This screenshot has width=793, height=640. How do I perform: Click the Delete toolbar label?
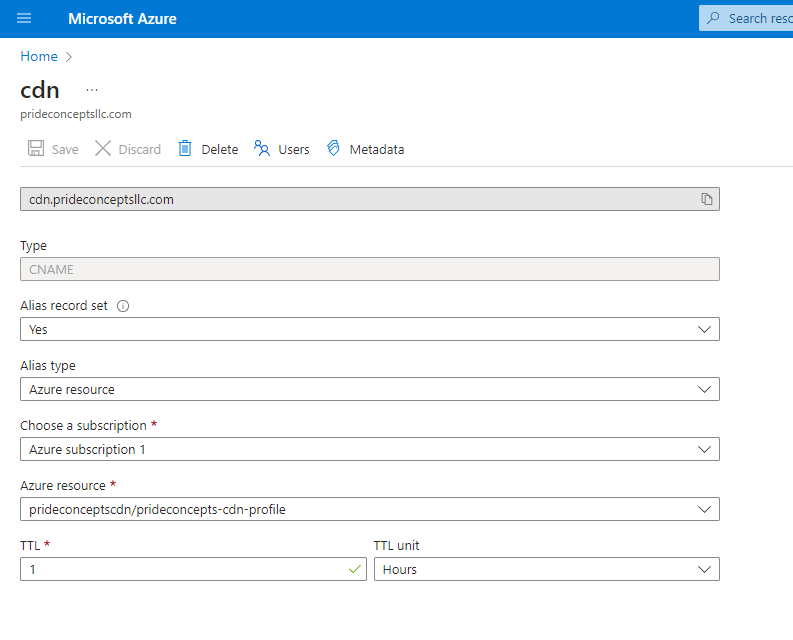click(219, 149)
